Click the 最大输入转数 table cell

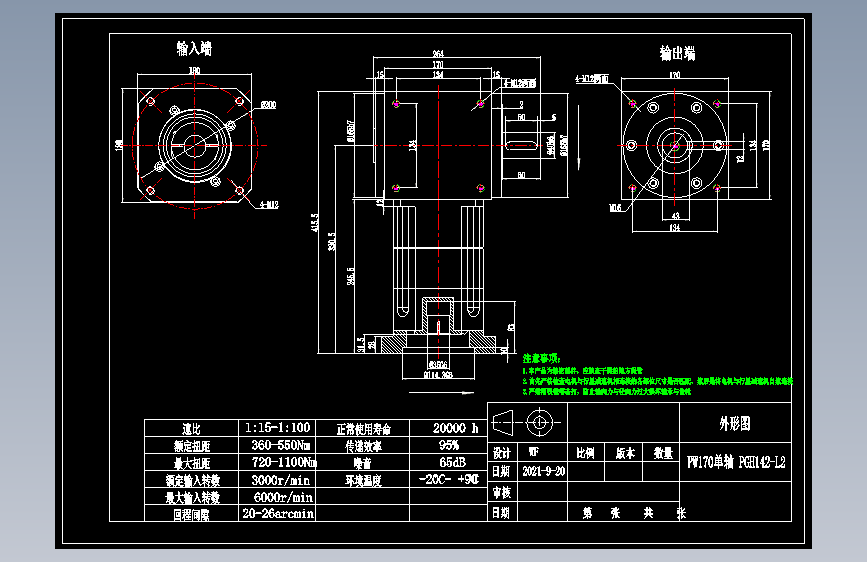(x=192, y=497)
